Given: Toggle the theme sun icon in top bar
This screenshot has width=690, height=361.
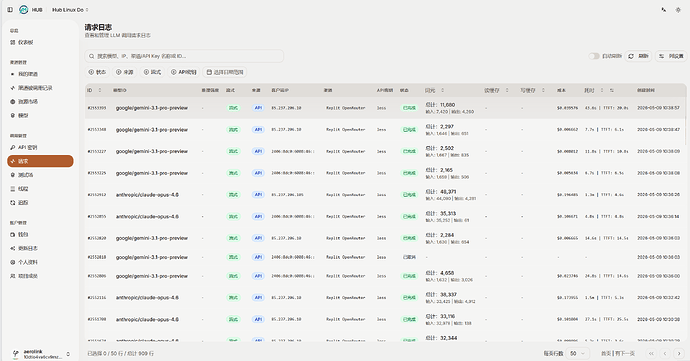Looking at the screenshot, I should [678, 10].
